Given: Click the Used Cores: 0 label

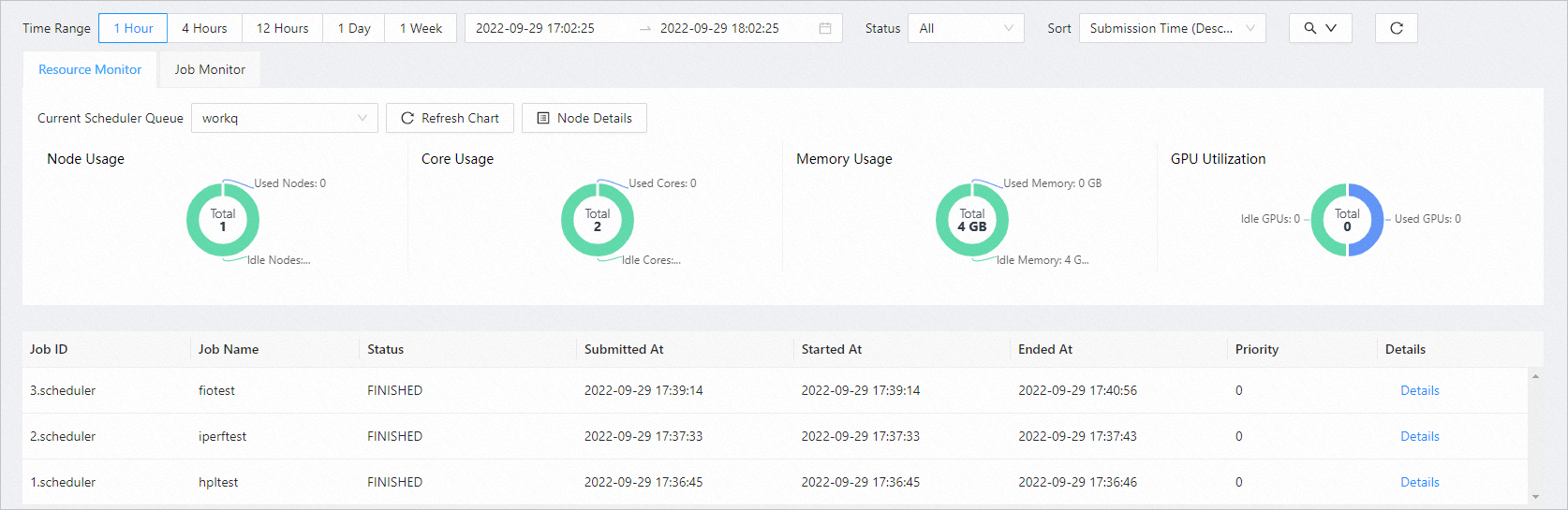Looking at the screenshot, I should tap(662, 183).
